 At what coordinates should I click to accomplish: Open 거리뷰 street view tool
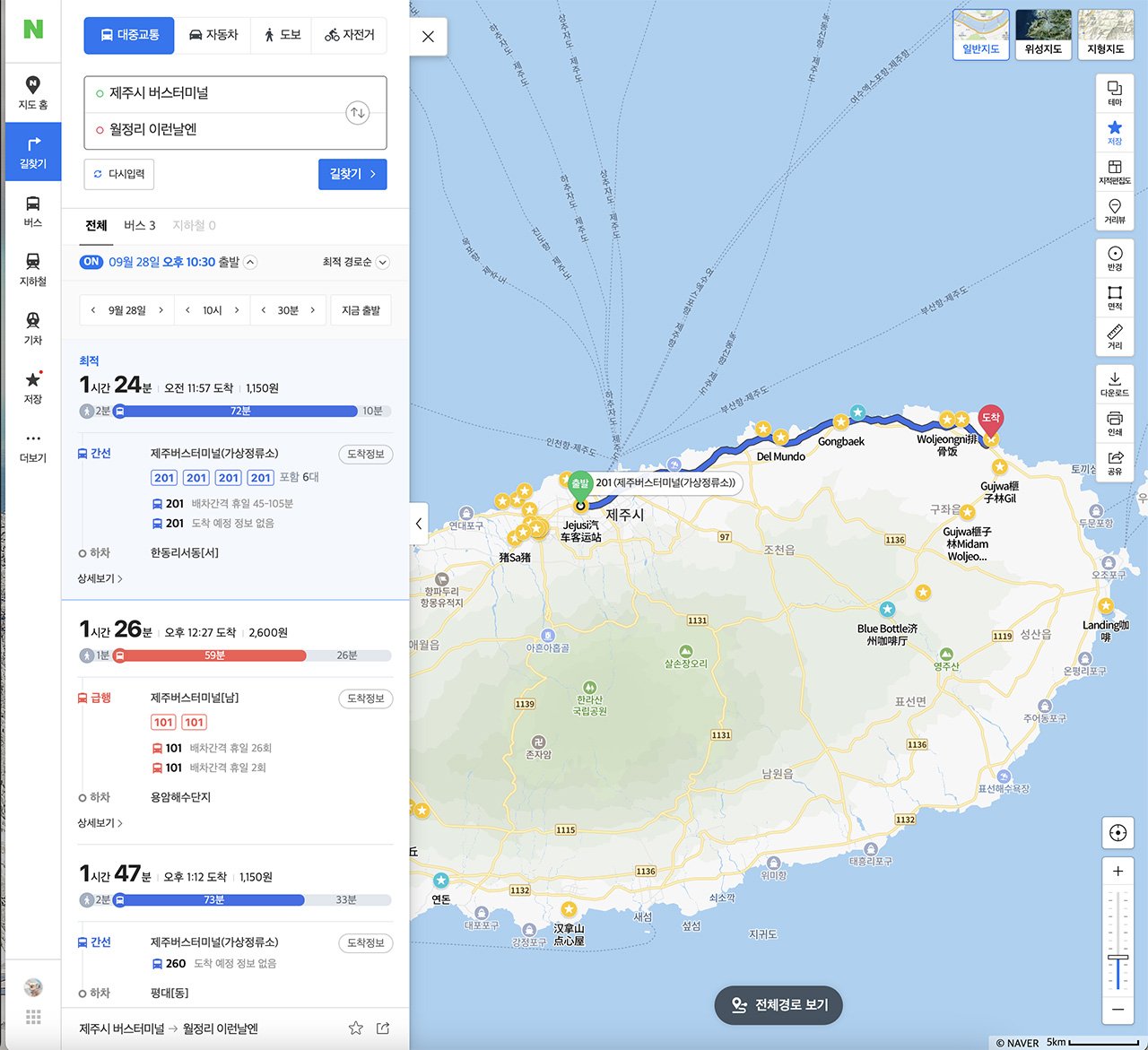(x=1115, y=212)
